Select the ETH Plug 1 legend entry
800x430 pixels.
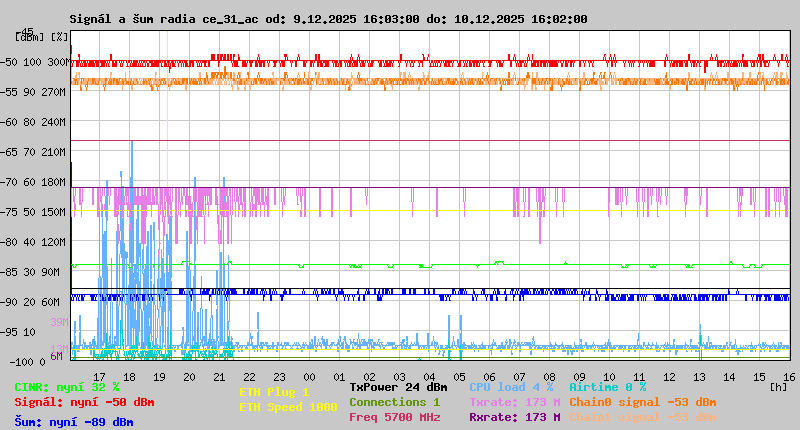pos(274,392)
